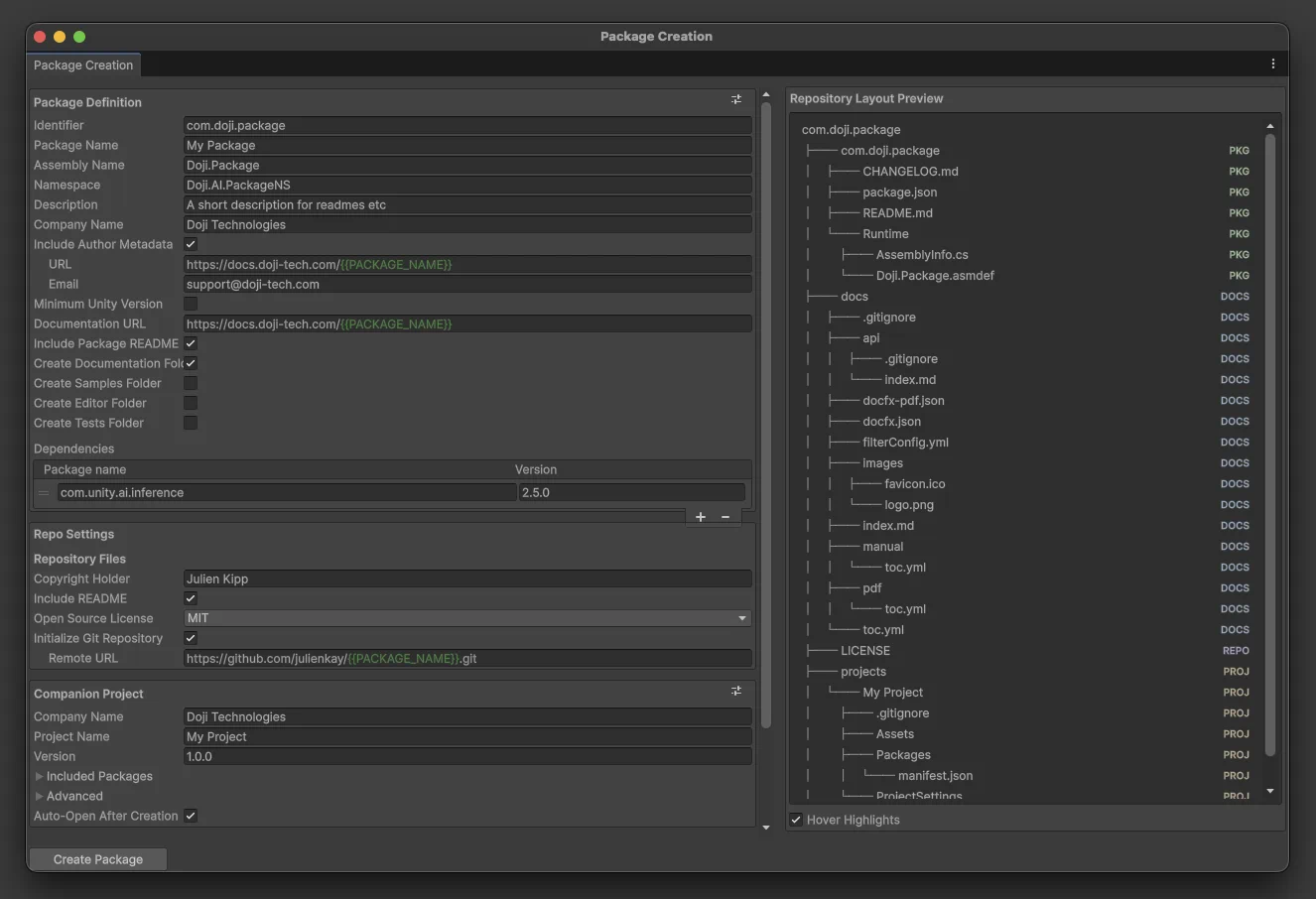Click the preview scroll-up arrow
The height and width of the screenshot is (899, 1316).
[1270, 126]
